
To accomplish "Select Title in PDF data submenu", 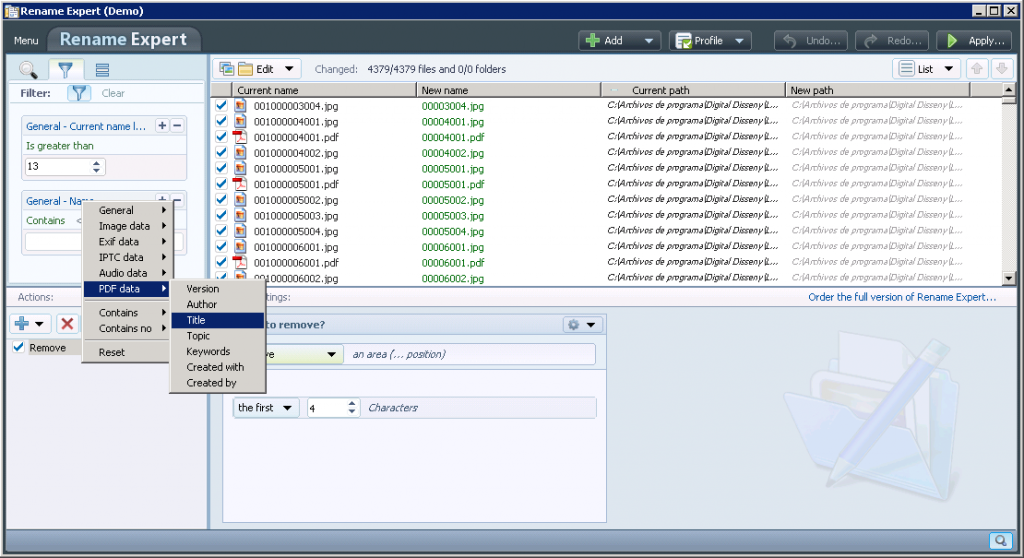I will coord(217,320).
